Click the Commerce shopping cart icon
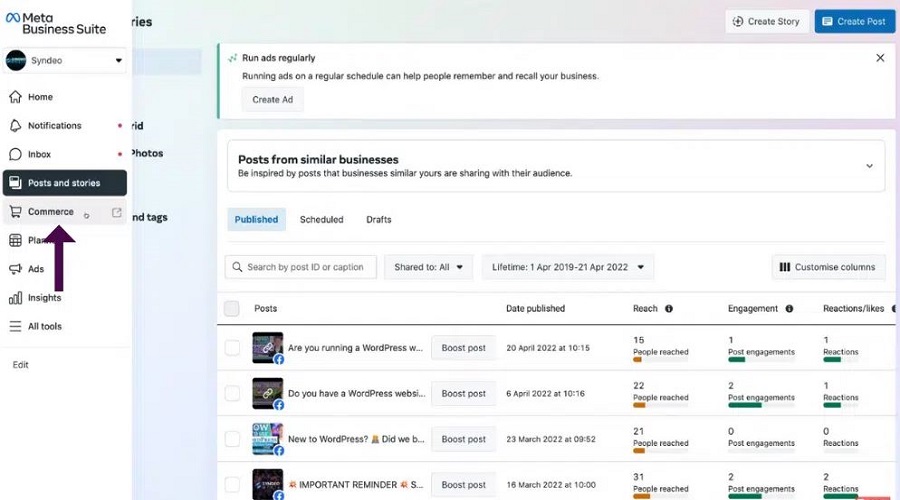900x500 pixels. pyautogui.click(x=15, y=212)
